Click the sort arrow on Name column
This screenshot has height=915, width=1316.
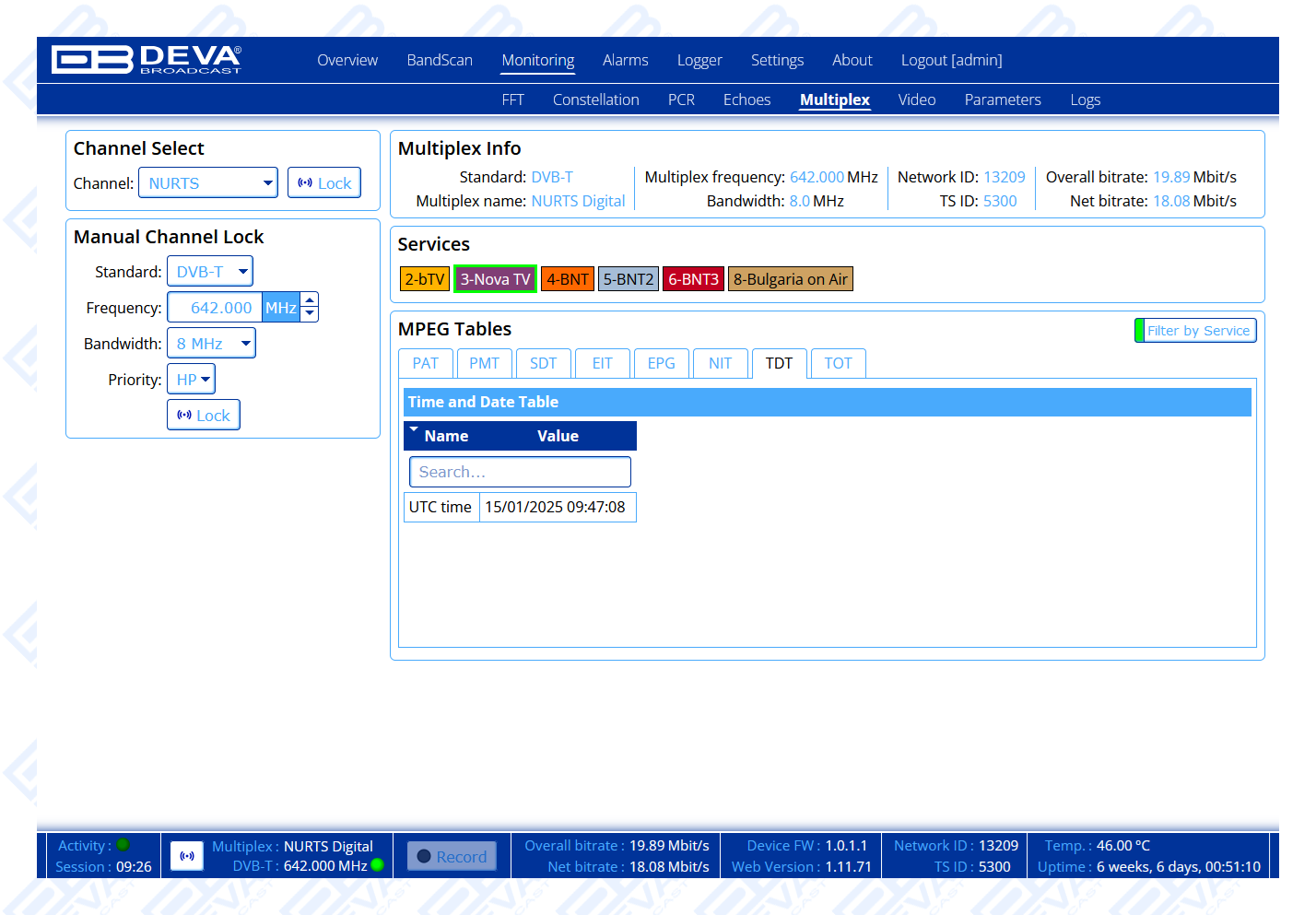[x=414, y=429]
